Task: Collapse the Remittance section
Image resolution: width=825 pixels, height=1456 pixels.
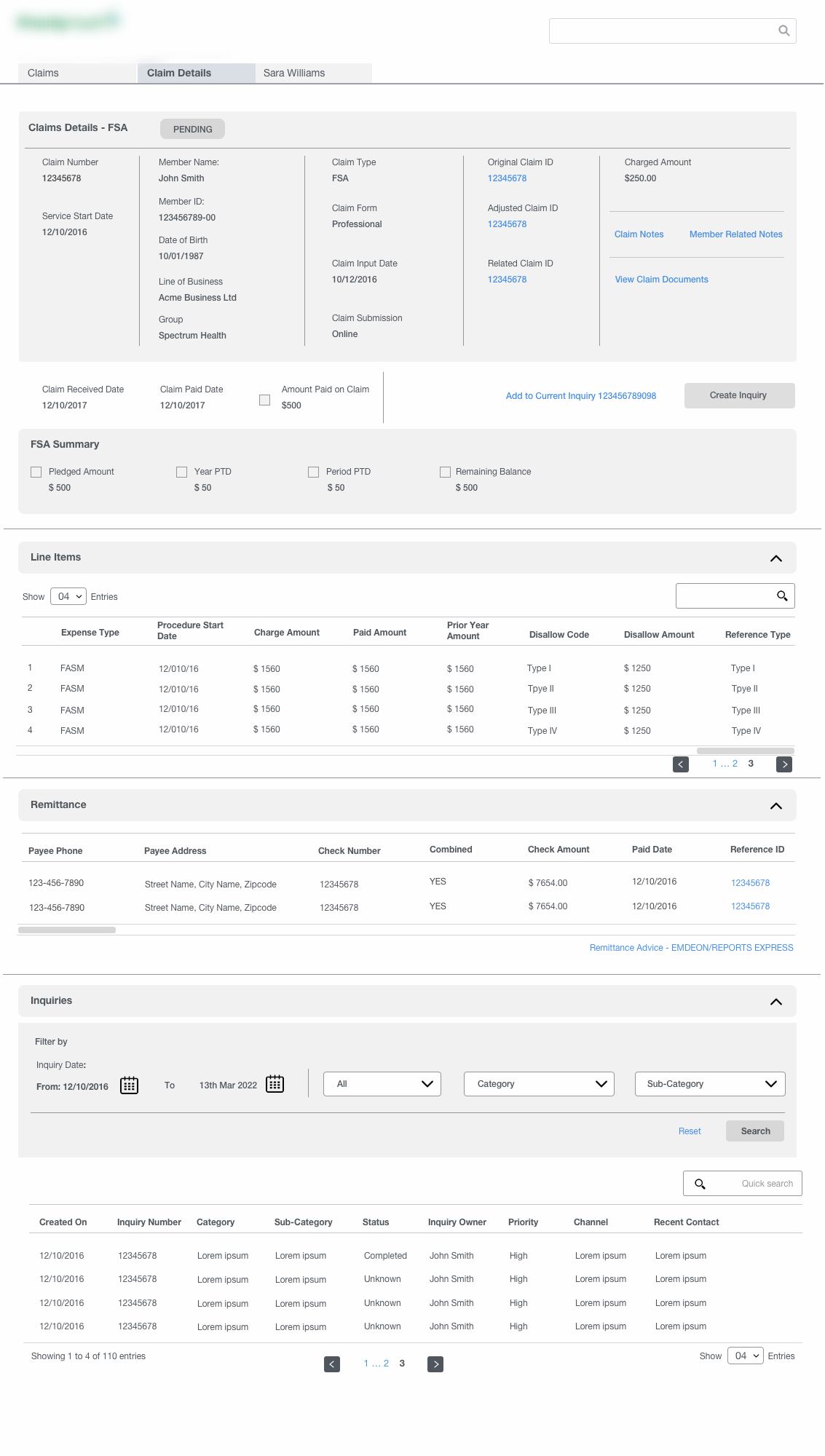Action: [775, 806]
